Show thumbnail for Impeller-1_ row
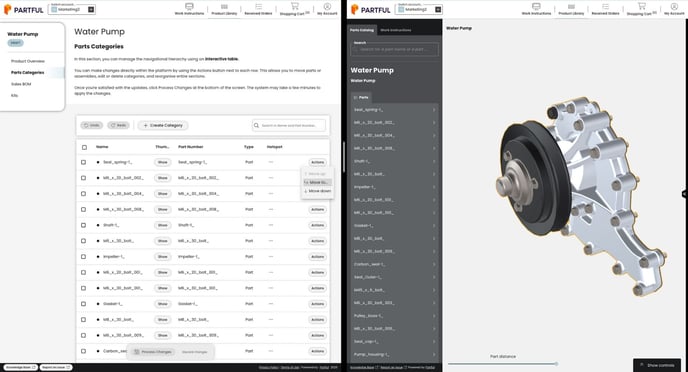This screenshot has height=372, width=688. coord(162,257)
